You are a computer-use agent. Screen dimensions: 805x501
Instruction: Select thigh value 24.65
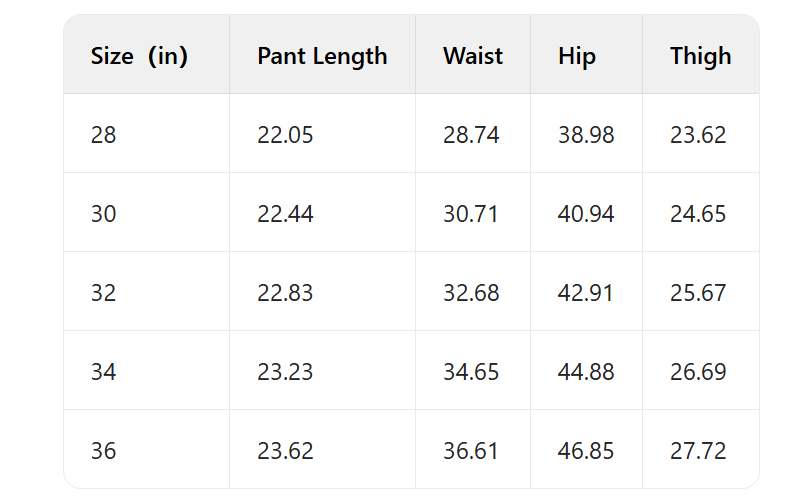(698, 214)
